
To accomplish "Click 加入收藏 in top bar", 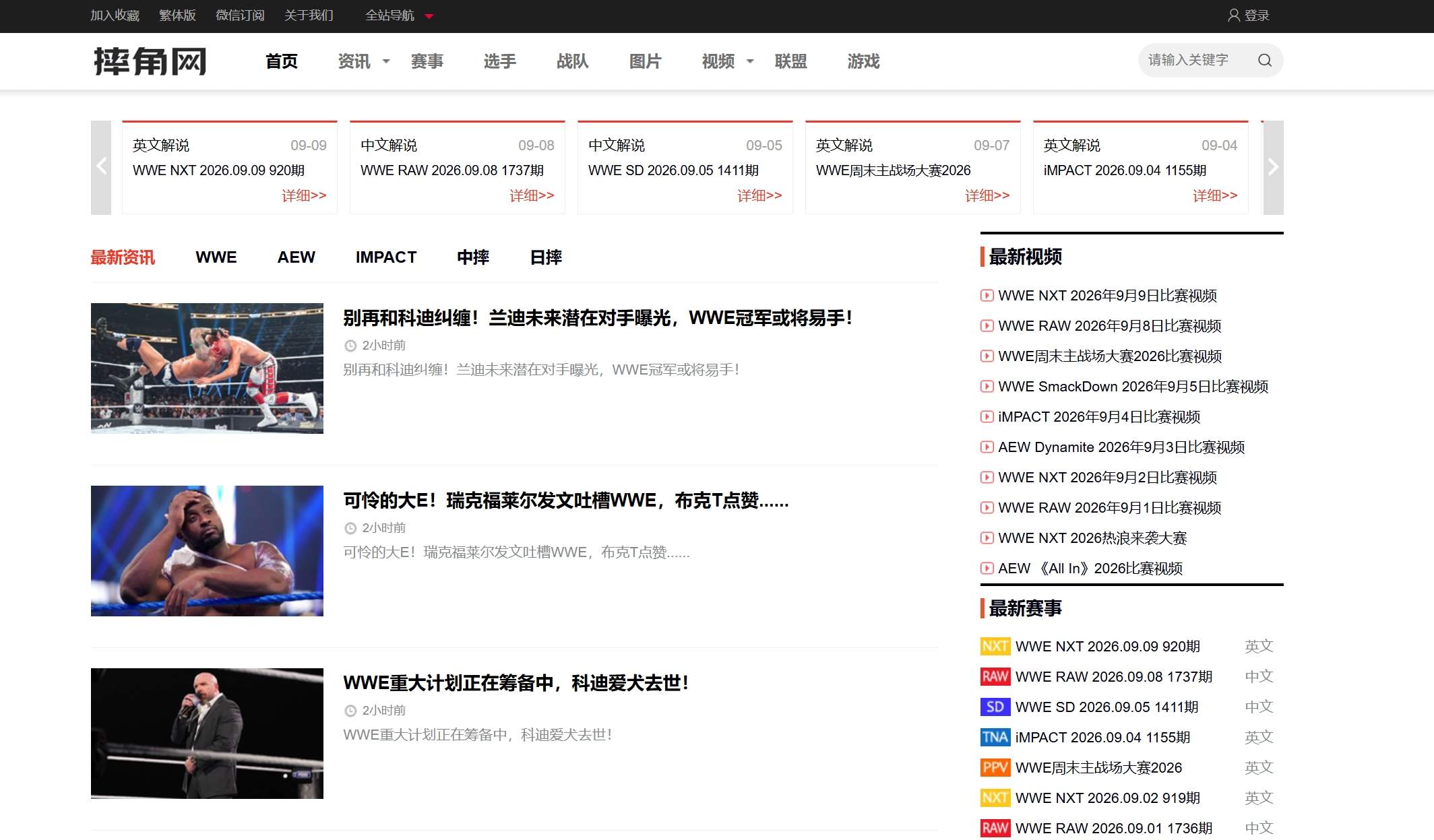I will (x=115, y=15).
